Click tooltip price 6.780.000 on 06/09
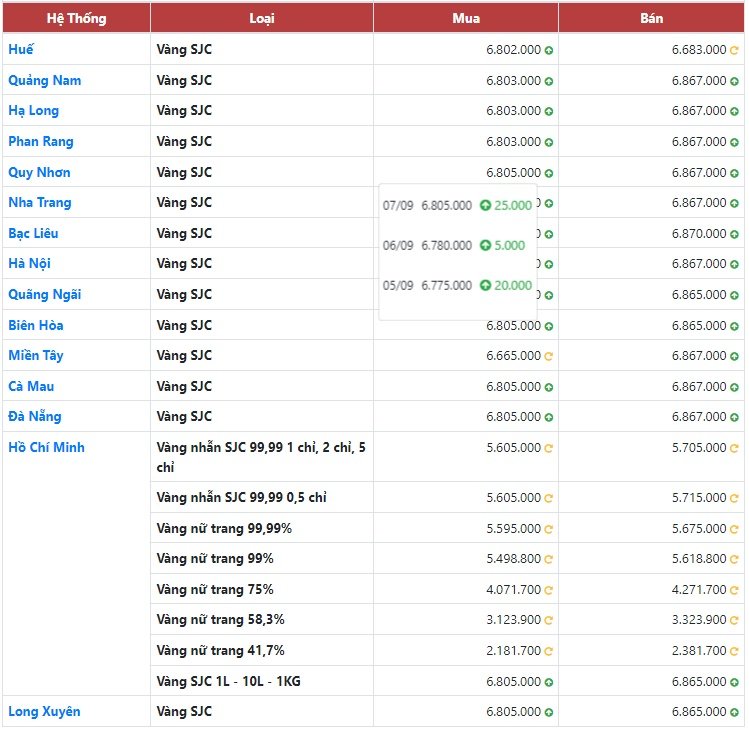This screenshot has width=749, height=732. (446, 246)
